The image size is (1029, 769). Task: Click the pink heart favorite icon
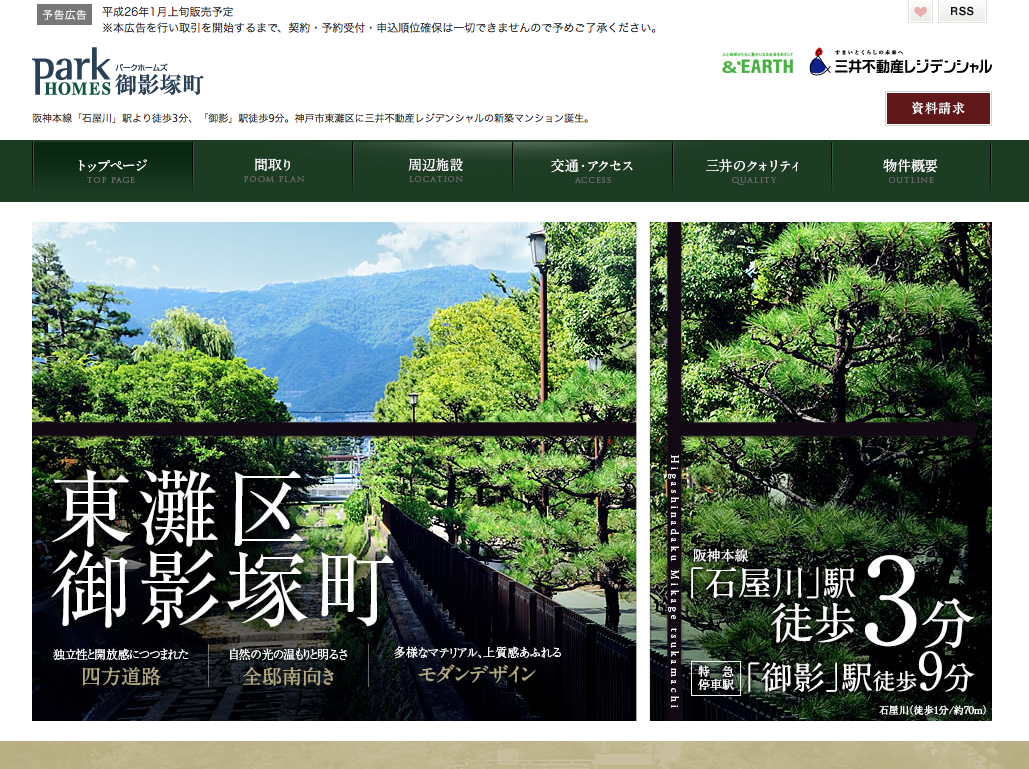(x=921, y=12)
